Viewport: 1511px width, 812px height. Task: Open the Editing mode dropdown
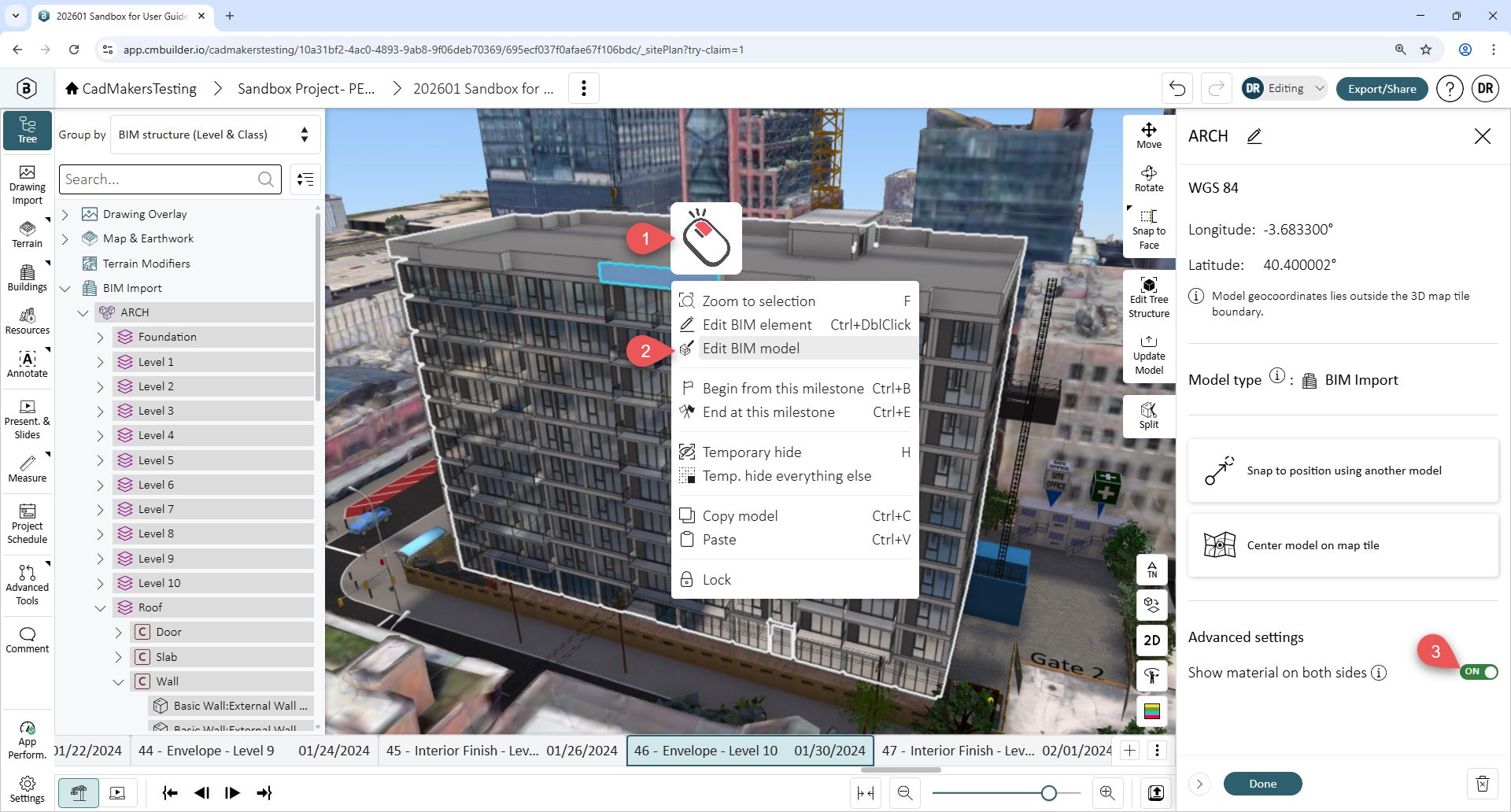[1284, 88]
